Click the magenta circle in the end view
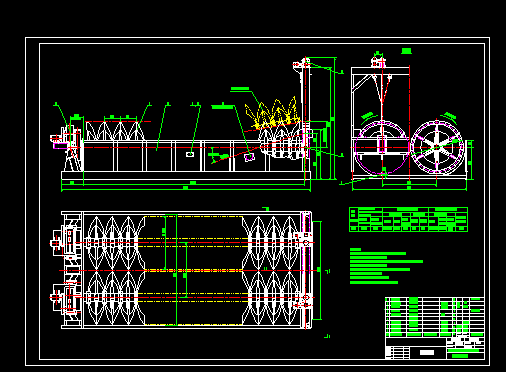Image resolution: width=506 pixels, height=372 pixels. point(382,148)
